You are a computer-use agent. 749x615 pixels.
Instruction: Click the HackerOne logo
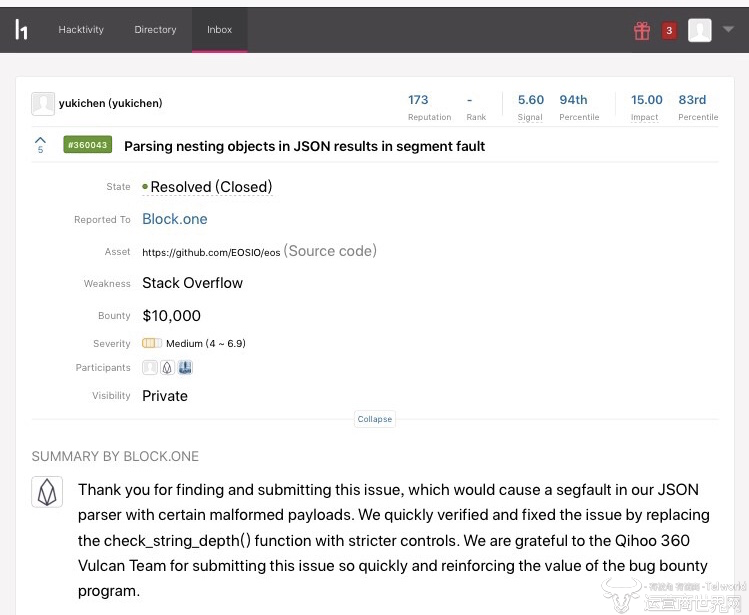pos(21,30)
